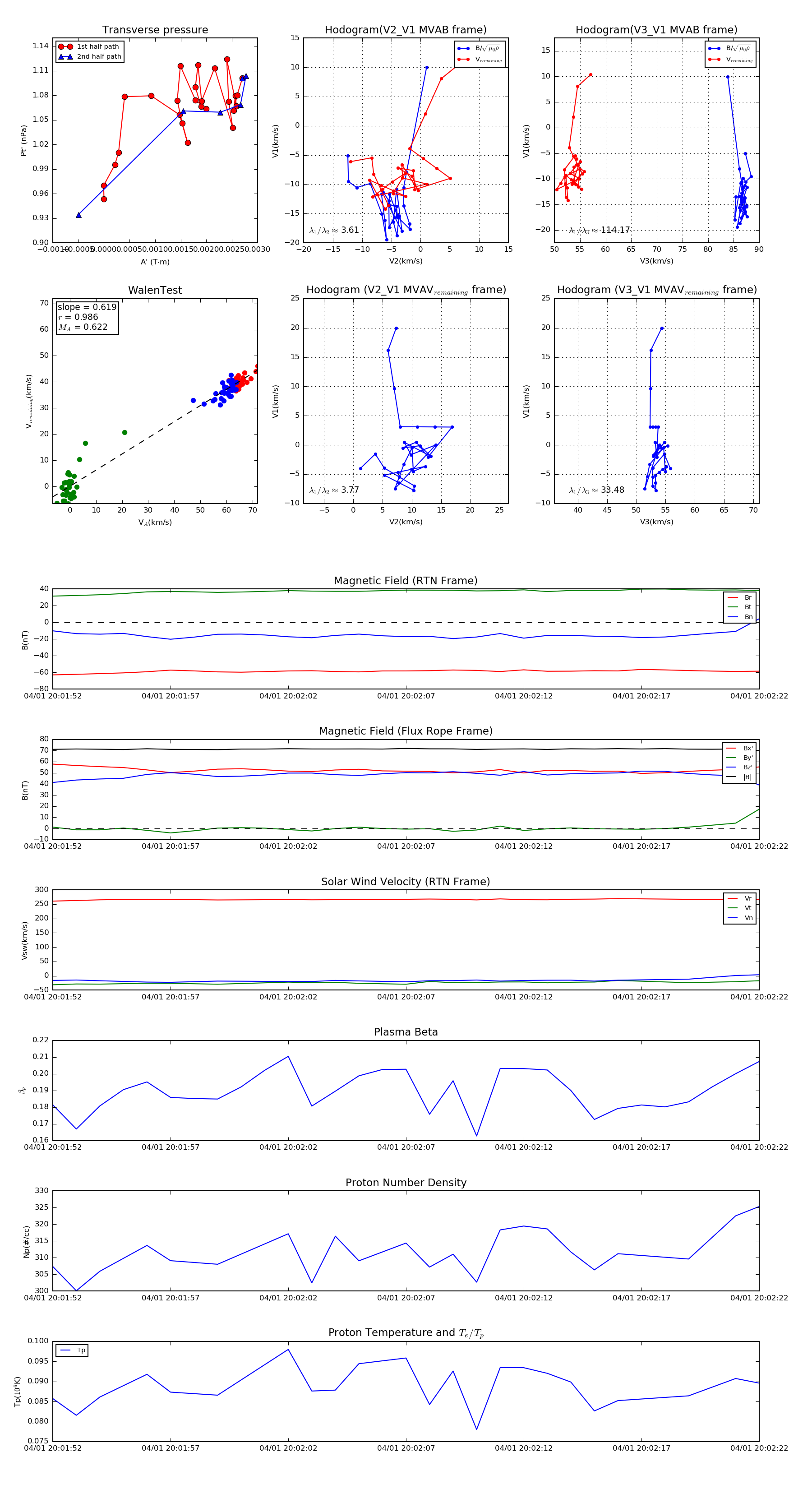
Task: Click the 'Vn' legend entry
Action: tap(740, 918)
